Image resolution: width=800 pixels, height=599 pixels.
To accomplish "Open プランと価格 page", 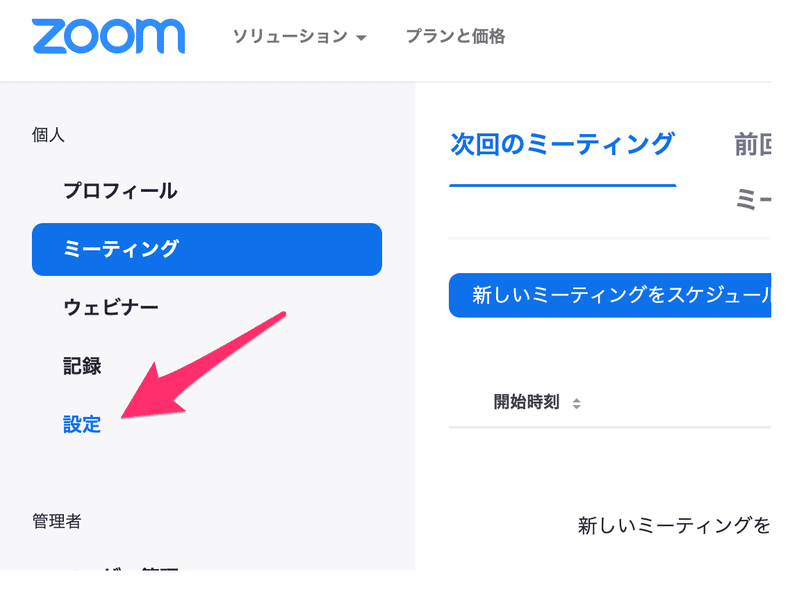I will coord(455,35).
